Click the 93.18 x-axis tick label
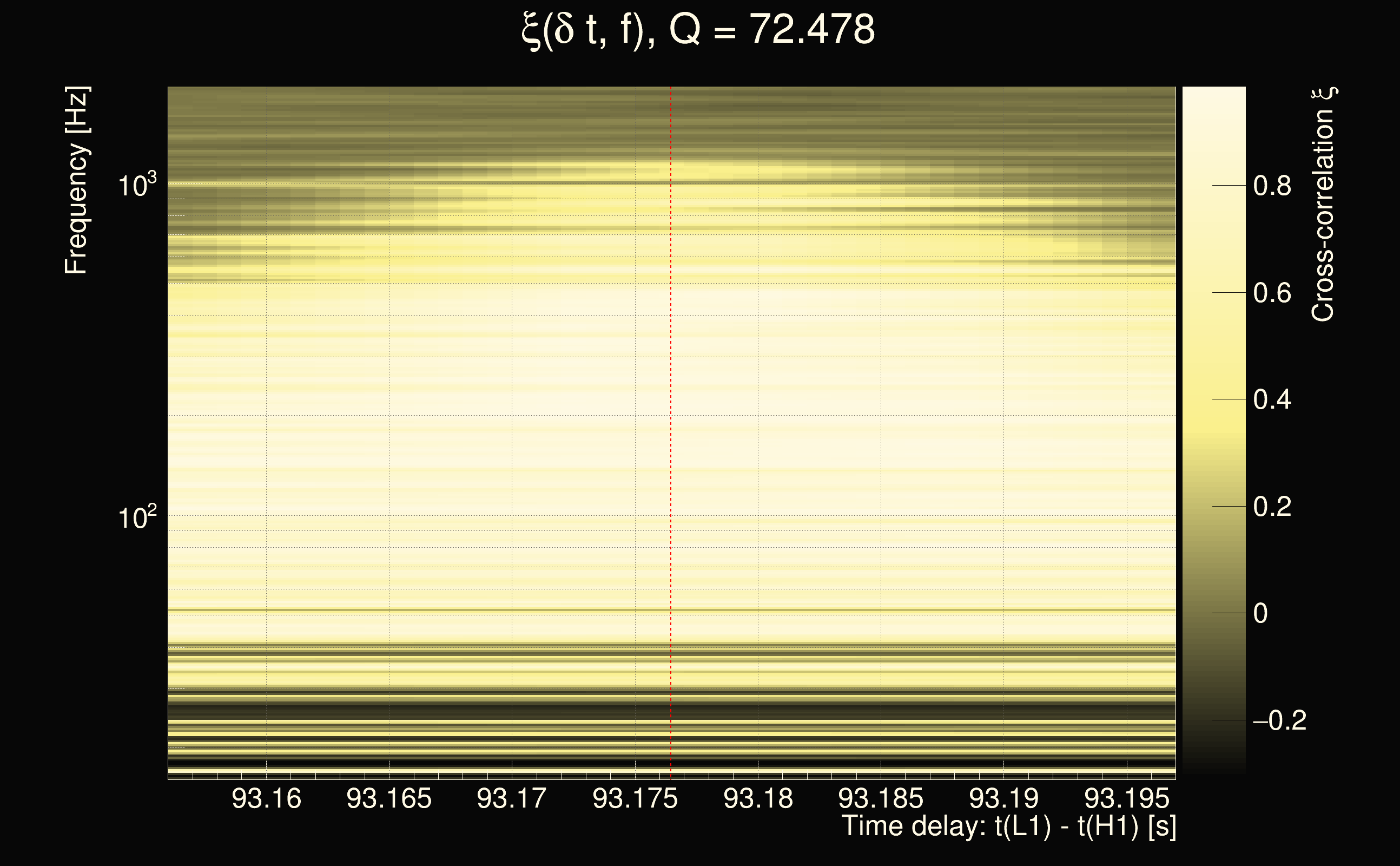Image resolution: width=1400 pixels, height=866 pixels. (x=758, y=798)
